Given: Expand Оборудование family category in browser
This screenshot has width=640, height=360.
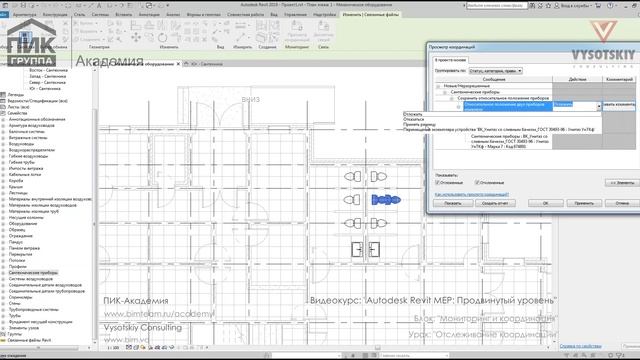Looking at the screenshot, I should pos(3,224).
